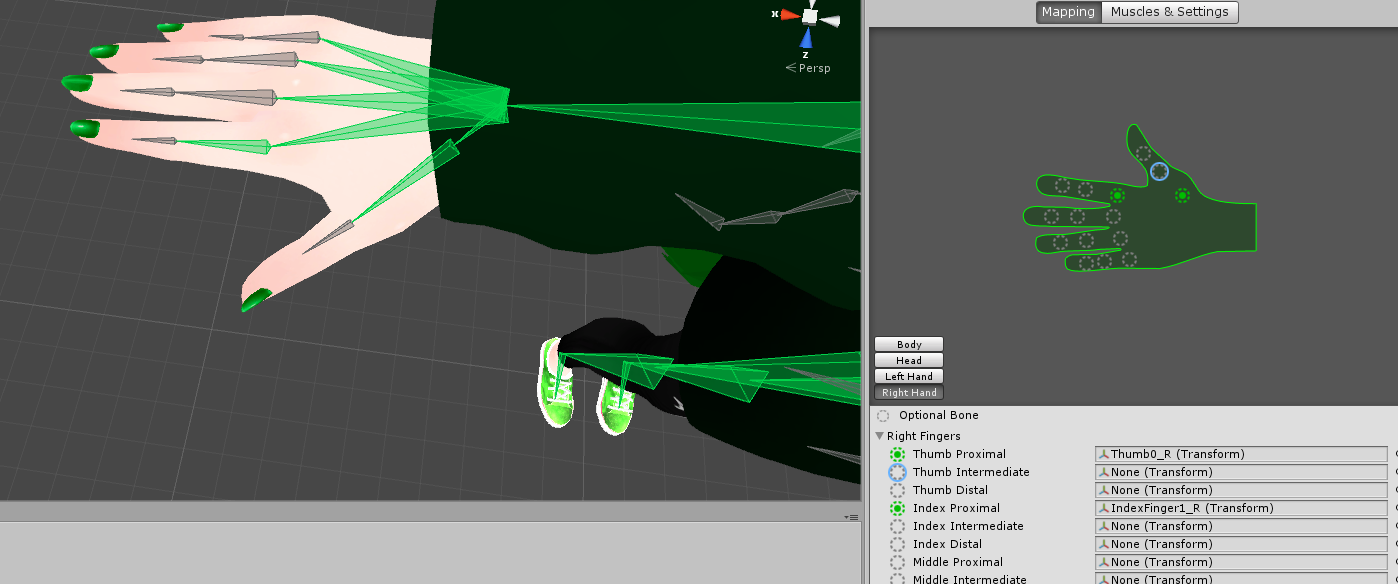The width and height of the screenshot is (1398, 584).
Task: Click the scene gizmo red X axis cone
Action: pos(789,15)
